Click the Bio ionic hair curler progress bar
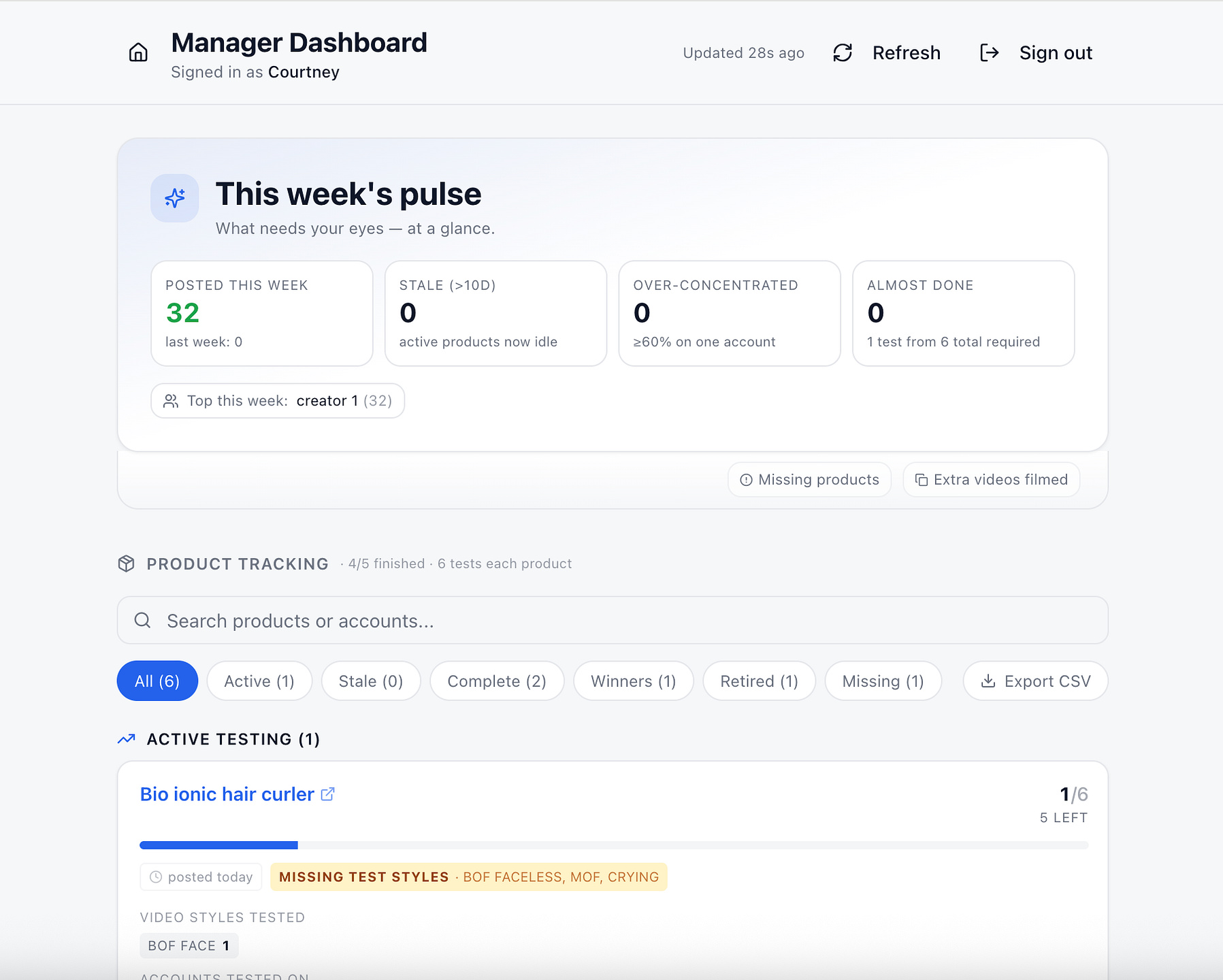Viewport: 1223px width, 980px height. (614, 845)
